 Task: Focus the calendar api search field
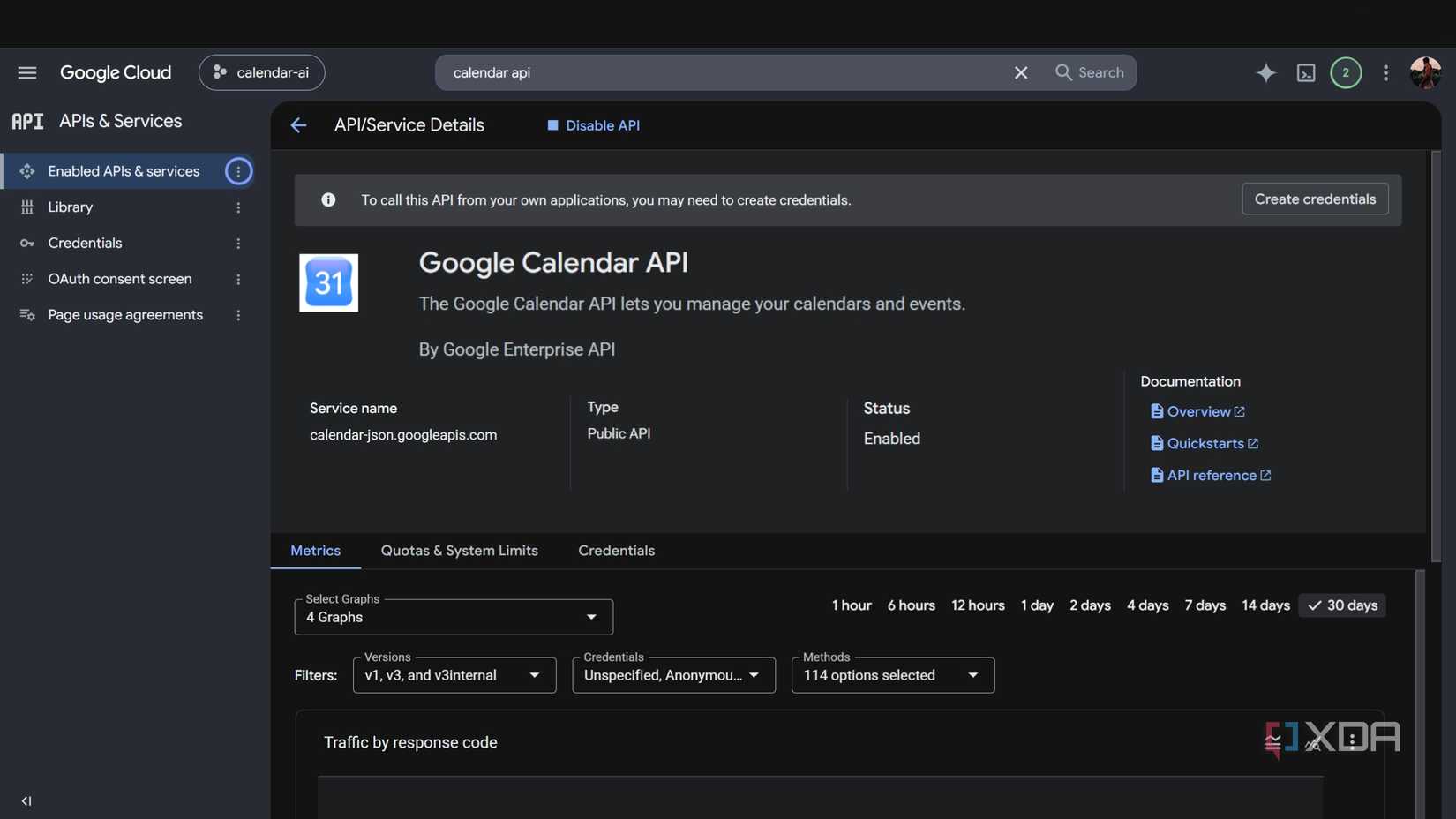pyautogui.click(x=724, y=72)
